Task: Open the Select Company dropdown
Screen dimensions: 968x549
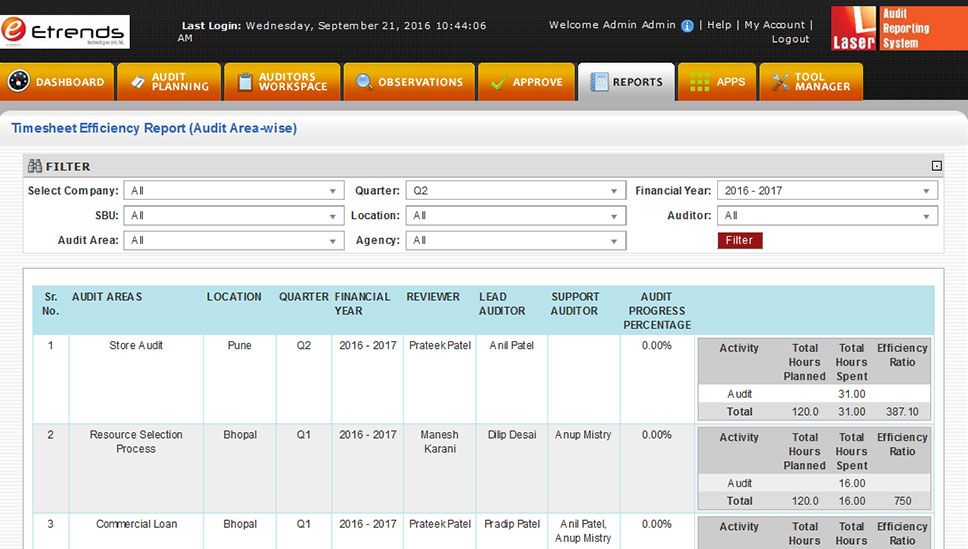Action: click(x=234, y=191)
